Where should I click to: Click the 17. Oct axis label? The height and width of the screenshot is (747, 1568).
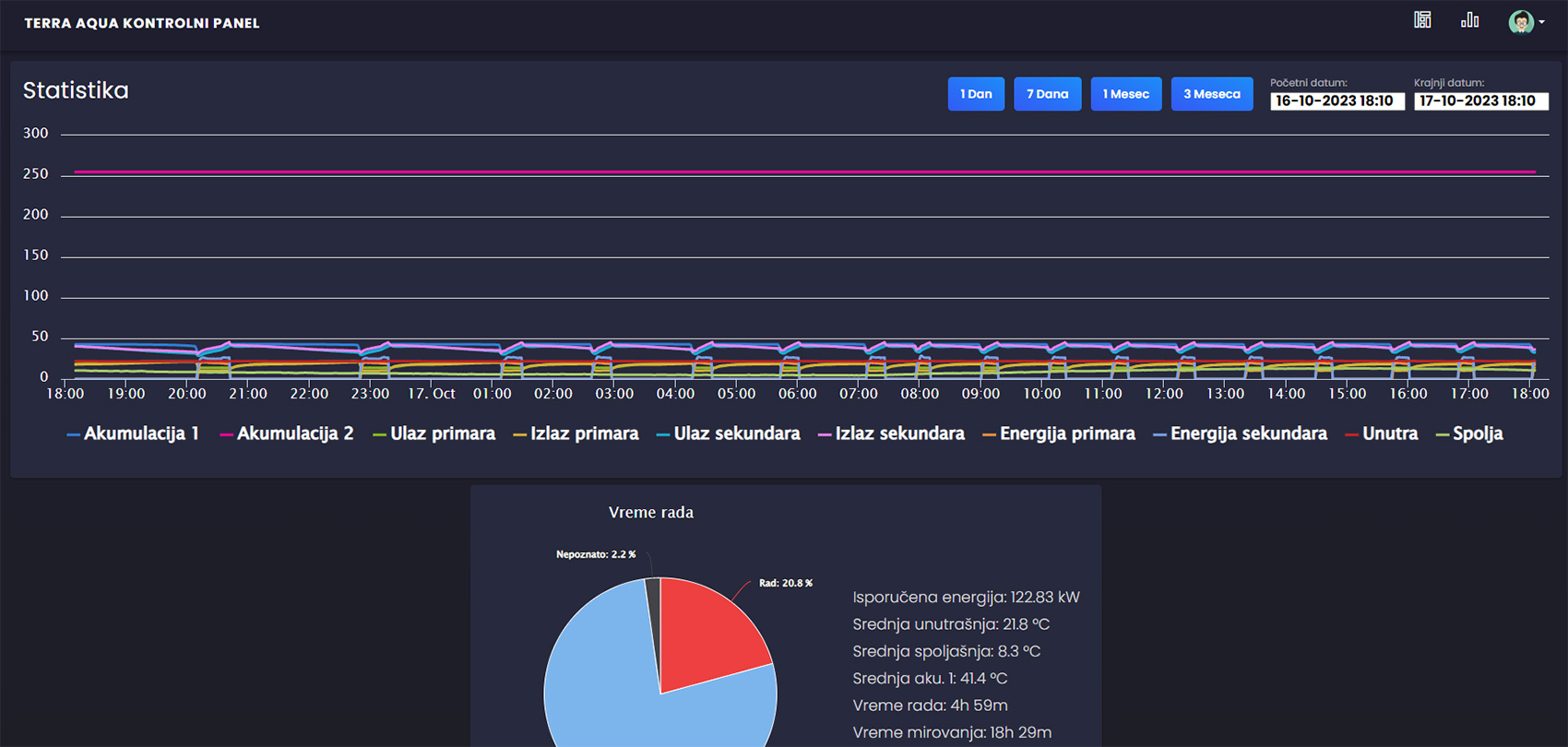click(432, 394)
